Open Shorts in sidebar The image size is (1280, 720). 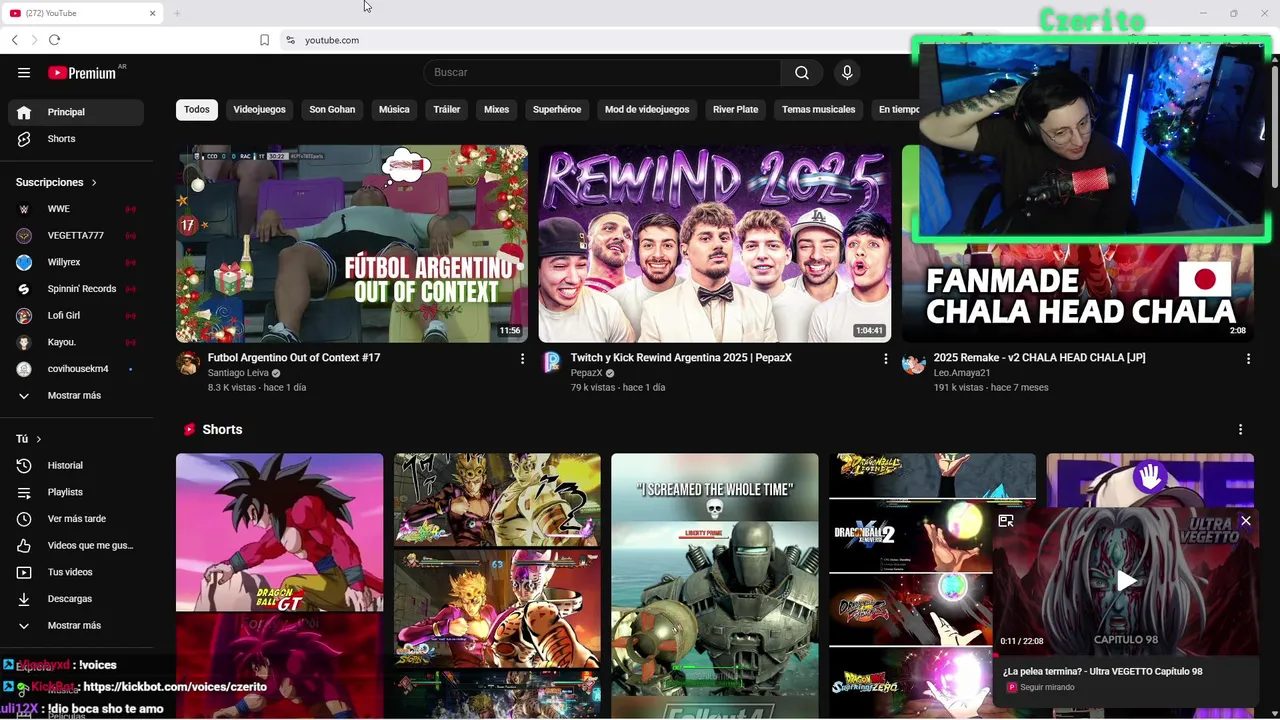click(x=76, y=139)
